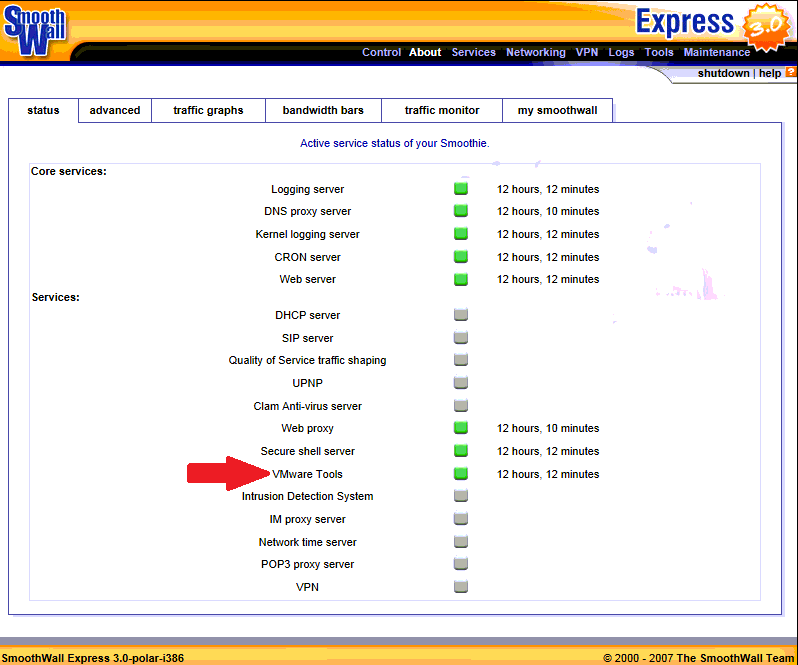Click the Secure shell server label

(307, 451)
